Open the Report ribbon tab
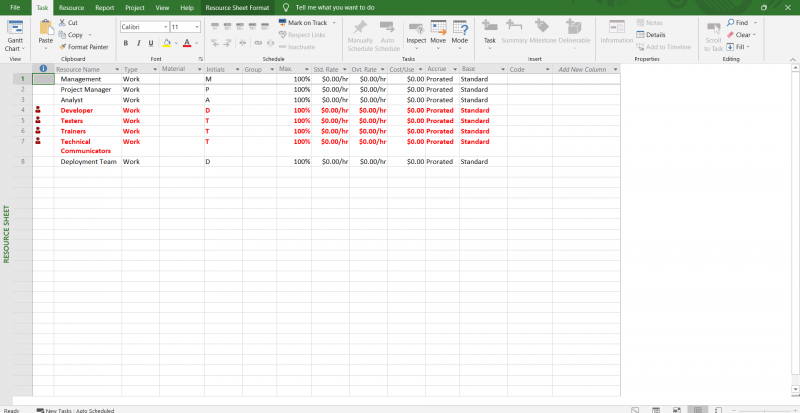 105,7
